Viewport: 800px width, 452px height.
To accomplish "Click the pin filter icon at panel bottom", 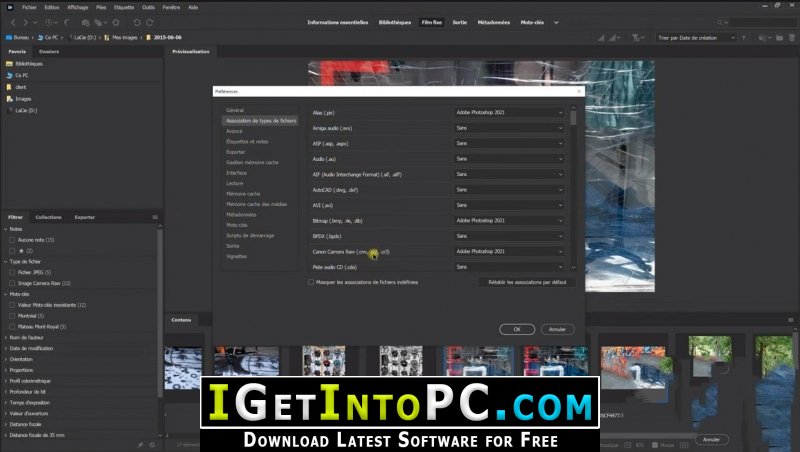I will (x=140, y=445).
